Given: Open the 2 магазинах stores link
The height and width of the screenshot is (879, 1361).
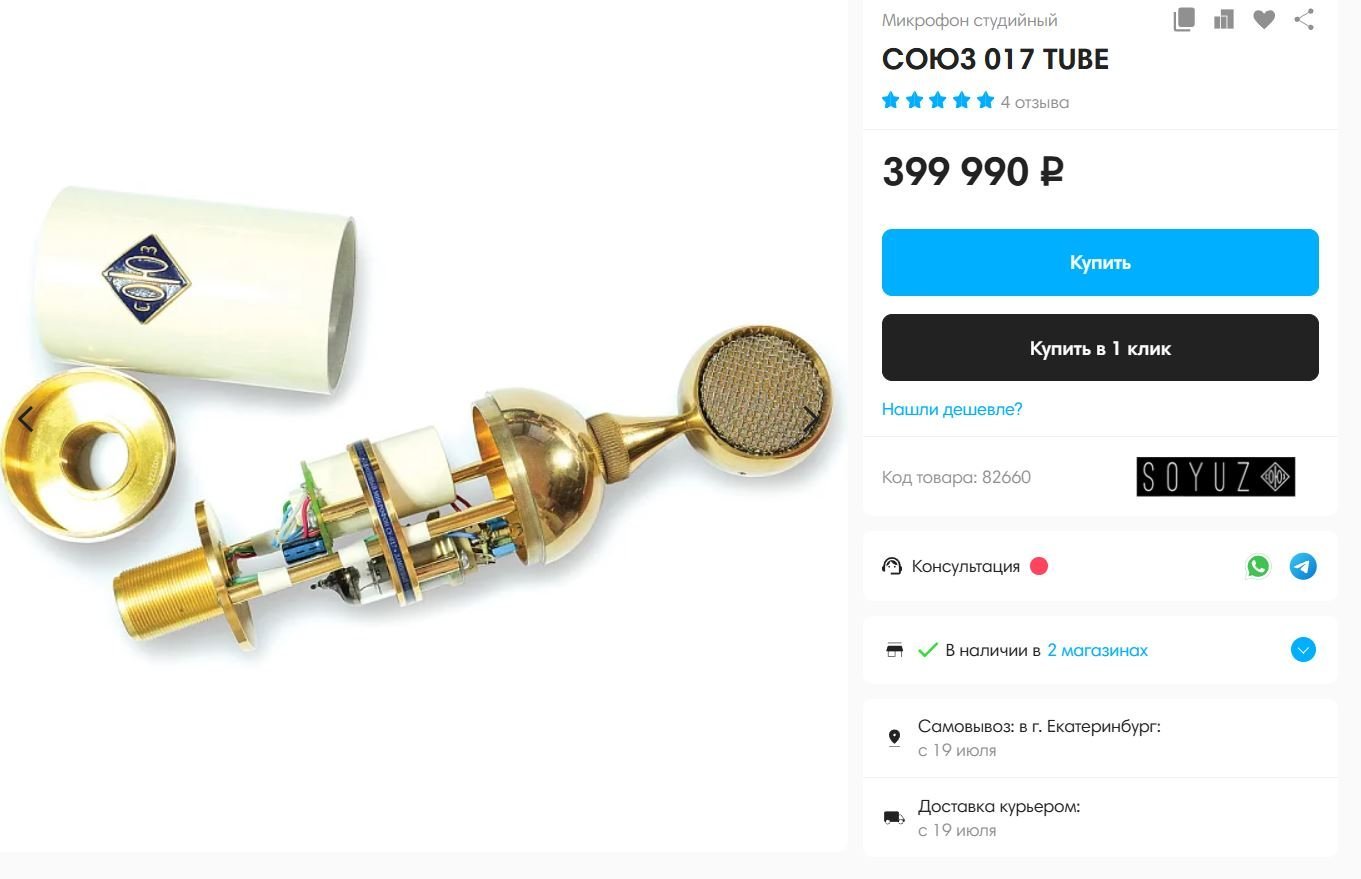Looking at the screenshot, I should coord(1097,650).
